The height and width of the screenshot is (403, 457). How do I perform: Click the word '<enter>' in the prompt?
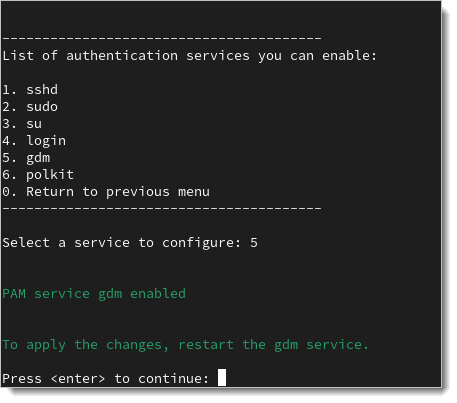point(78,379)
